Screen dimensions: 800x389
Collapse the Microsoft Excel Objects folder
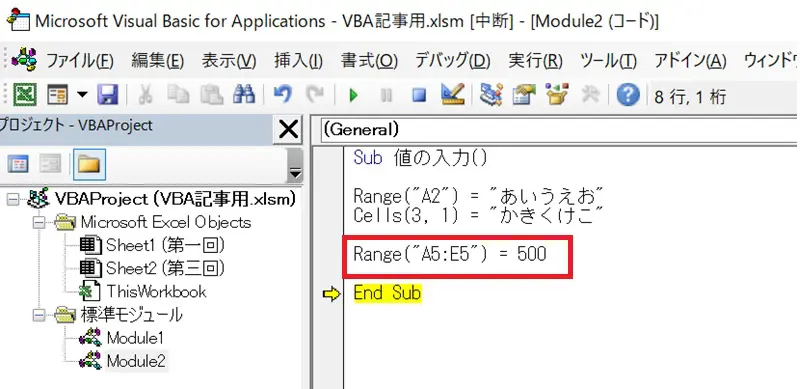point(38,223)
